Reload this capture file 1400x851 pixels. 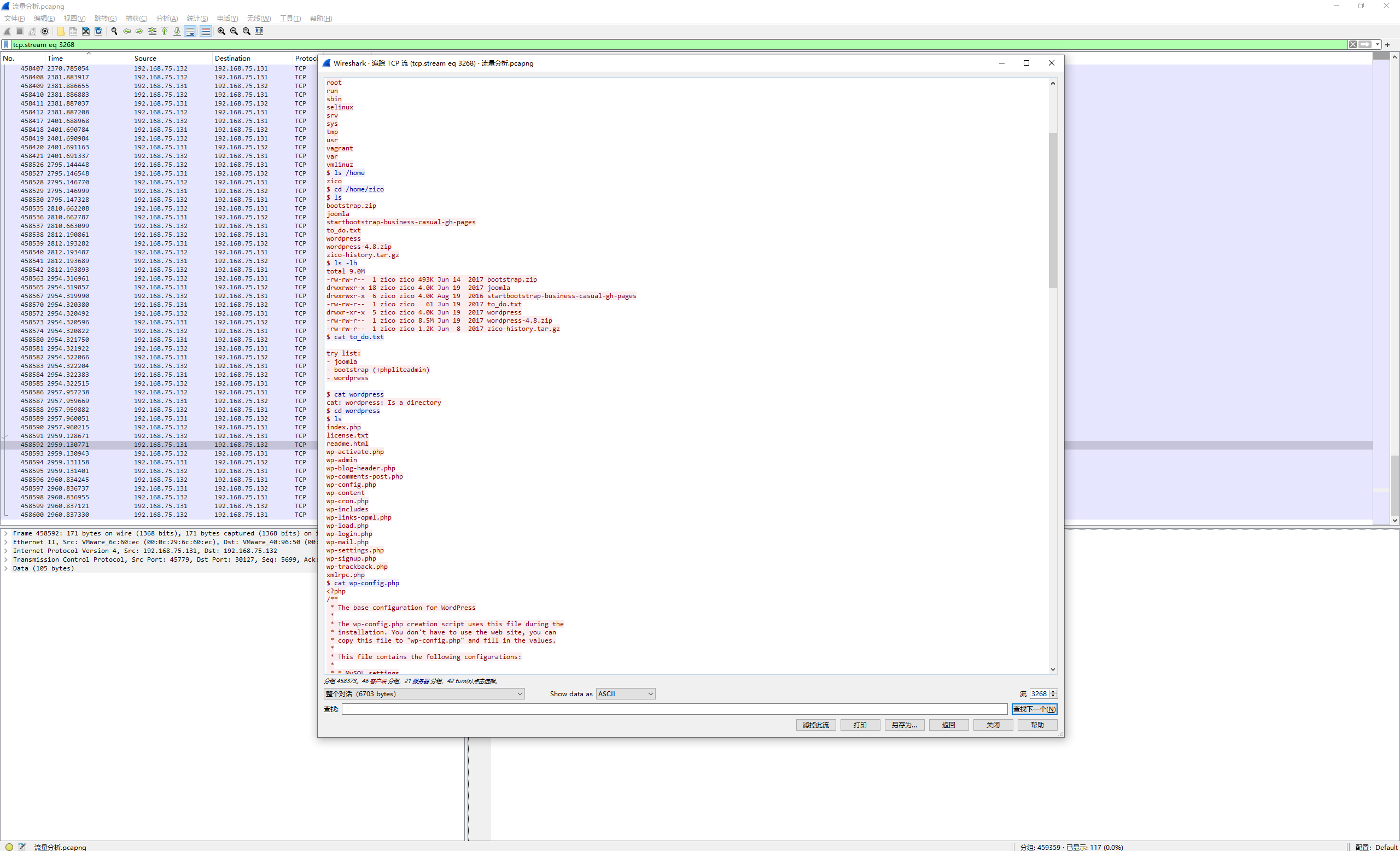pos(98,31)
